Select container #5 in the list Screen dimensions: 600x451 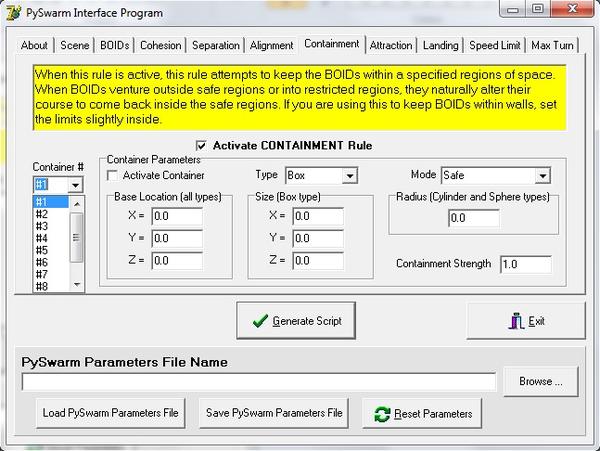51,250
